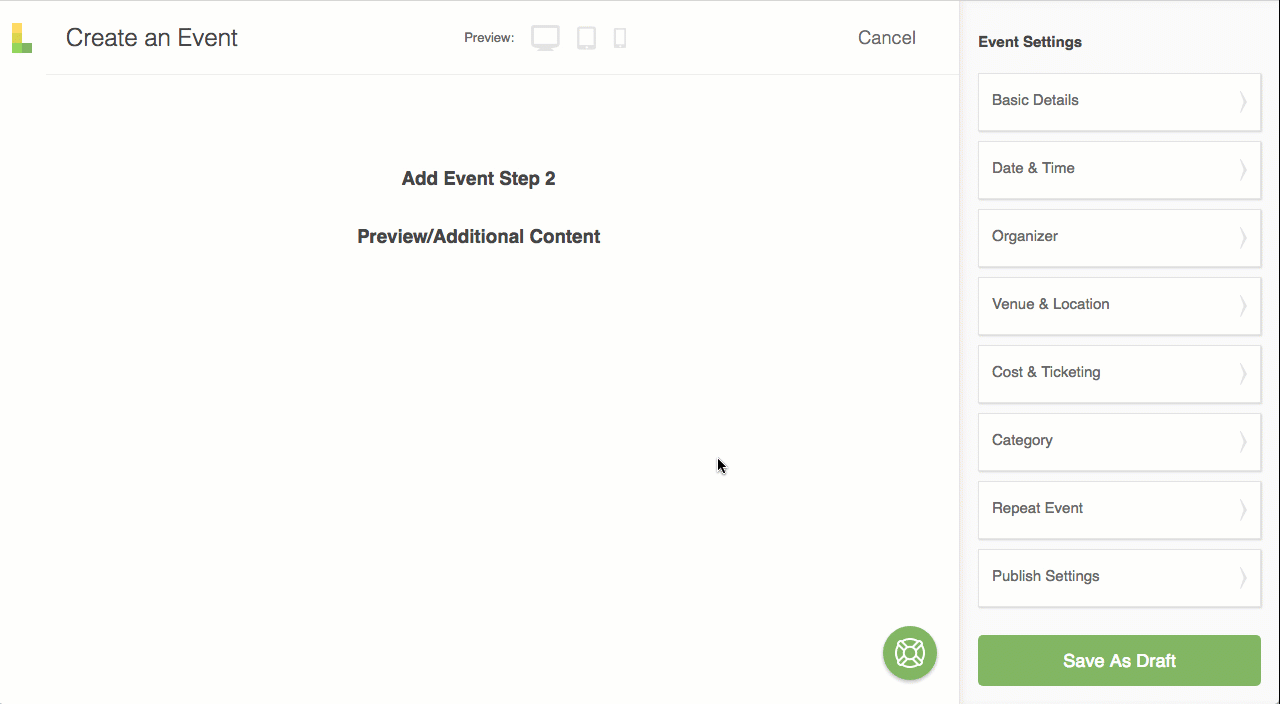This screenshot has width=1280, height=704.
Task: Select the tablet preview icon
Action: click(x=587, y=38)
